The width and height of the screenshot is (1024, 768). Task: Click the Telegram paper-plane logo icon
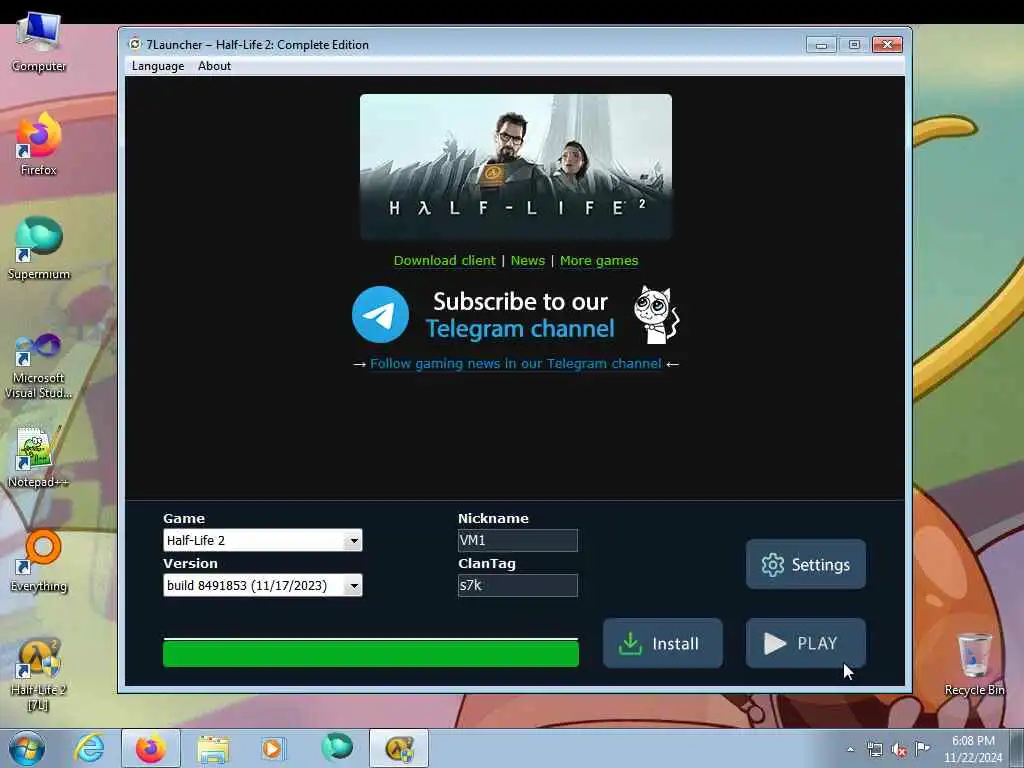tap(380, 315)
